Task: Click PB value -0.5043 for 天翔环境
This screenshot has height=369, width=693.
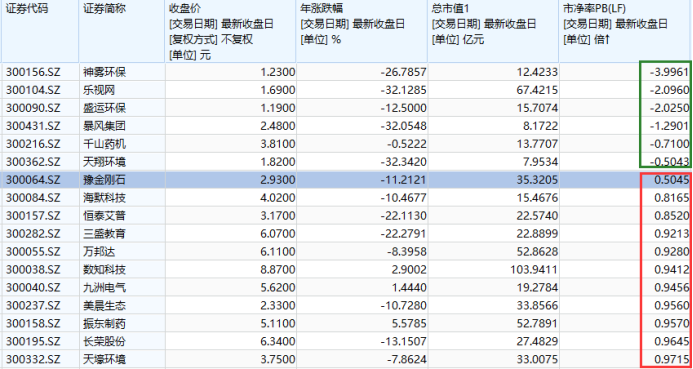Action: click(x=670, y=162)
